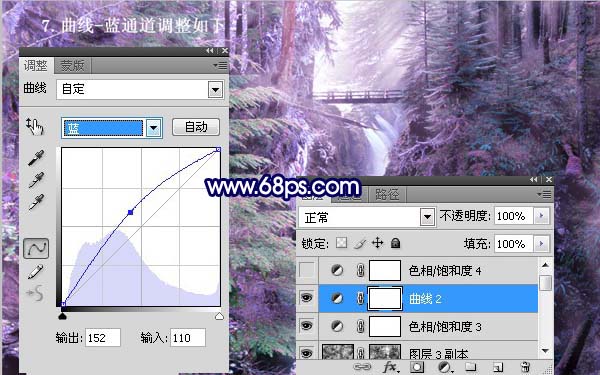Screen dimensions: 600x375
Task: Click the black point input slider
Action: click(62, 316)
